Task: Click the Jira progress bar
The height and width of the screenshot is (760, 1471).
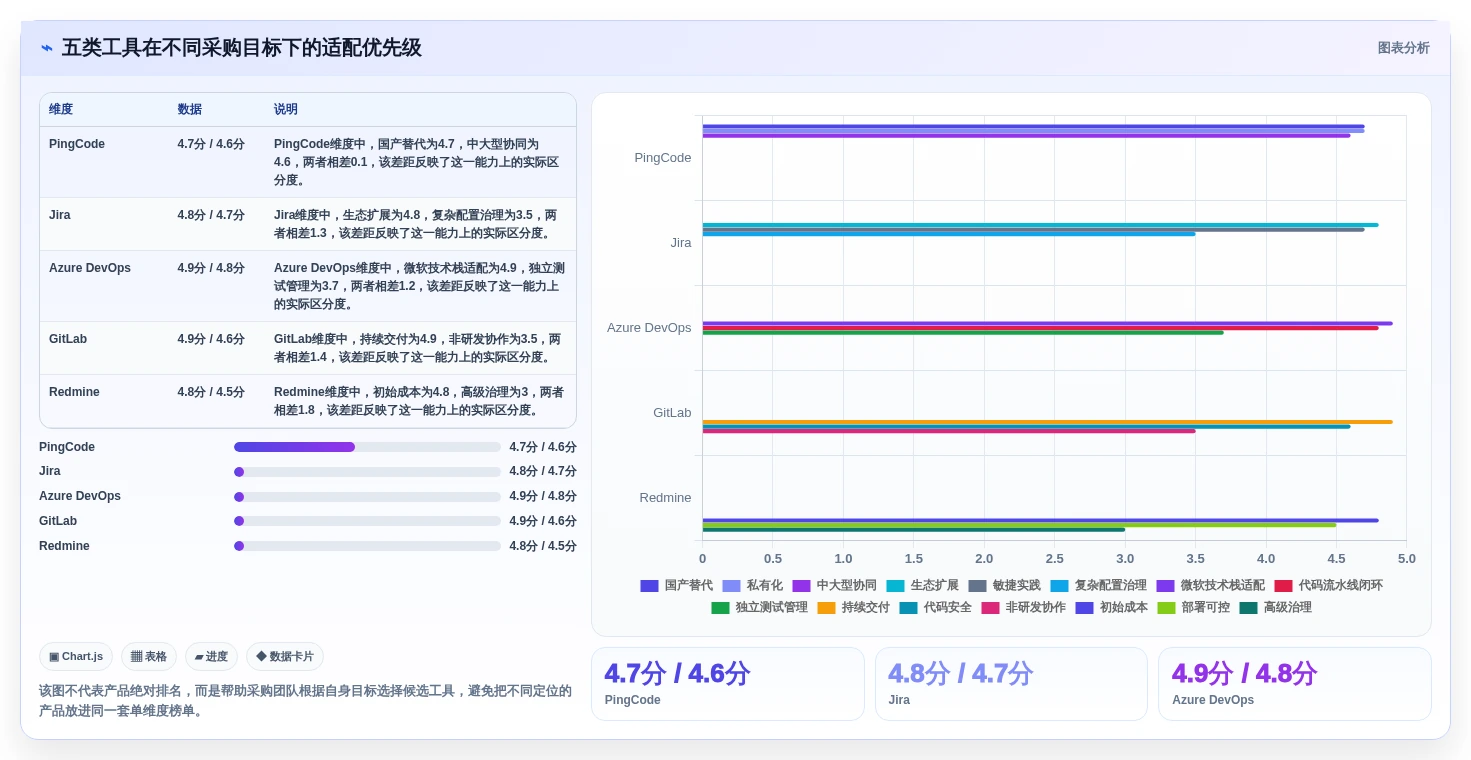Action: tap(367, 472)
